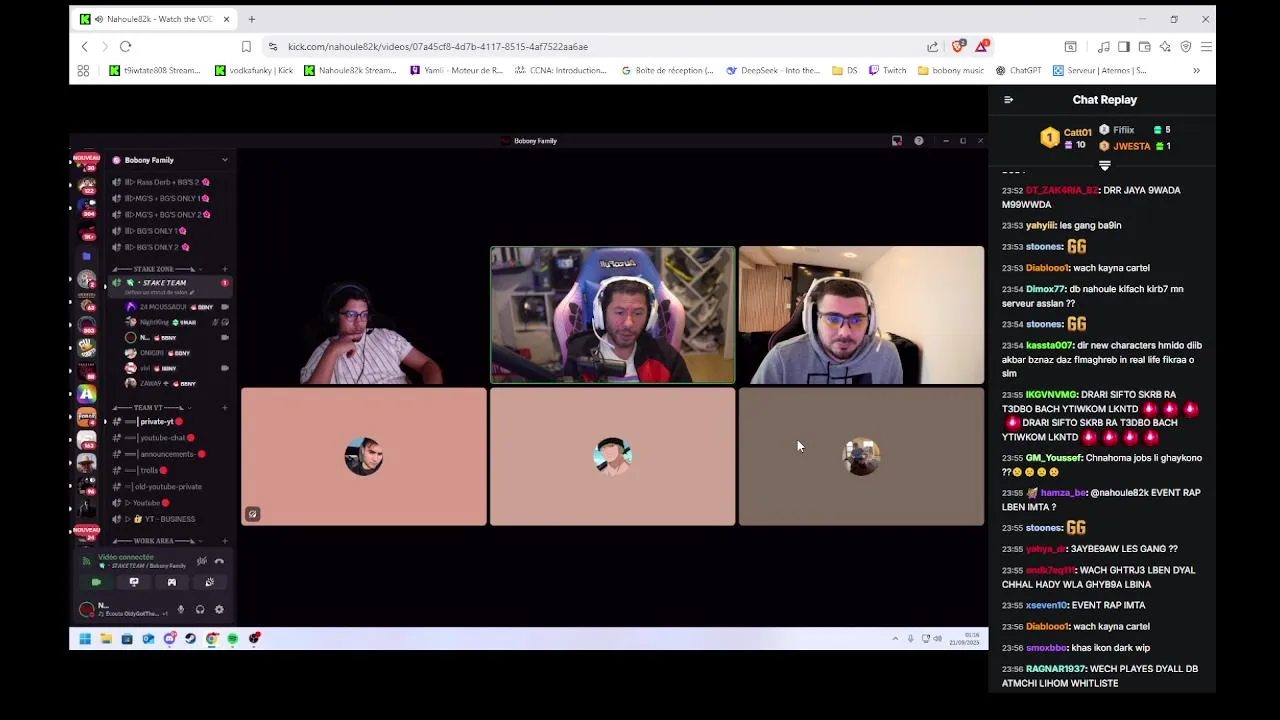This screenshot has width=1280, height=720.
Task: Click the hoodie streamer's webcam tile
Action: [x=861, y=315]
